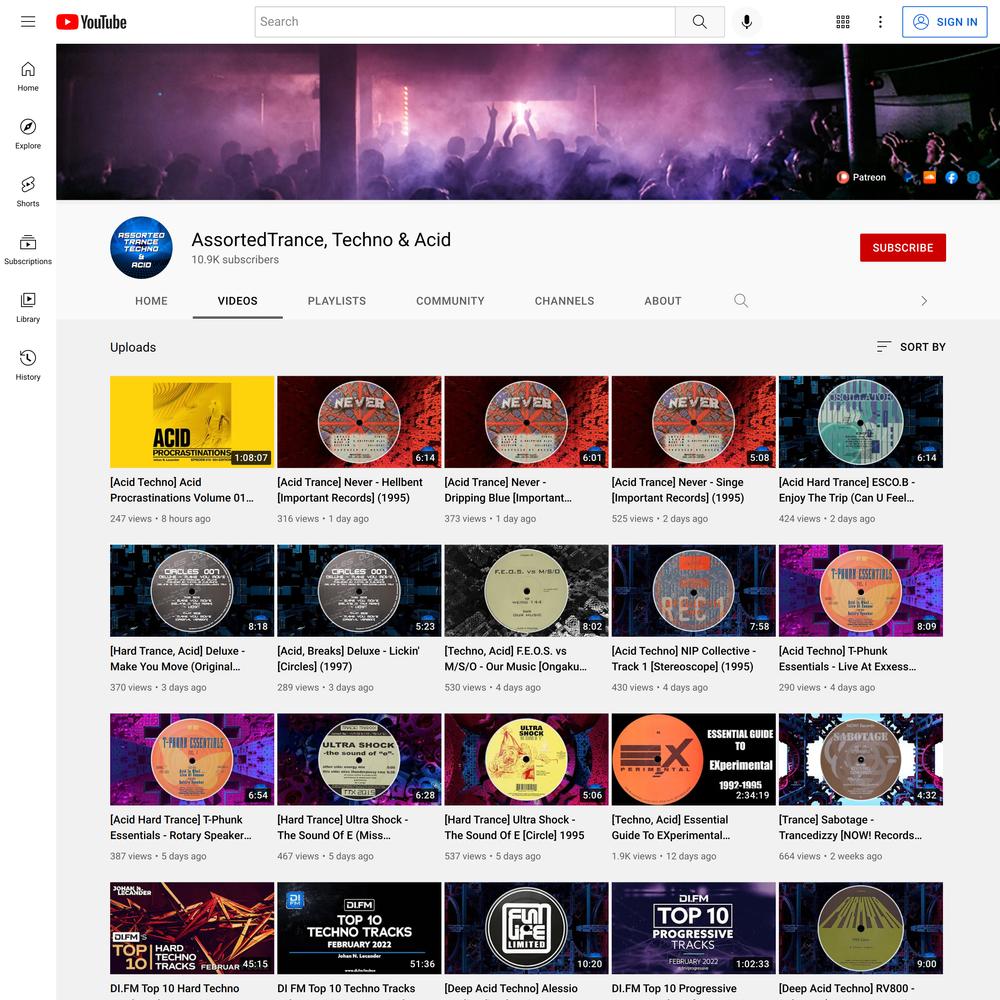Open the Acid Procrastinations Volume 01 title link

[182, 490]
